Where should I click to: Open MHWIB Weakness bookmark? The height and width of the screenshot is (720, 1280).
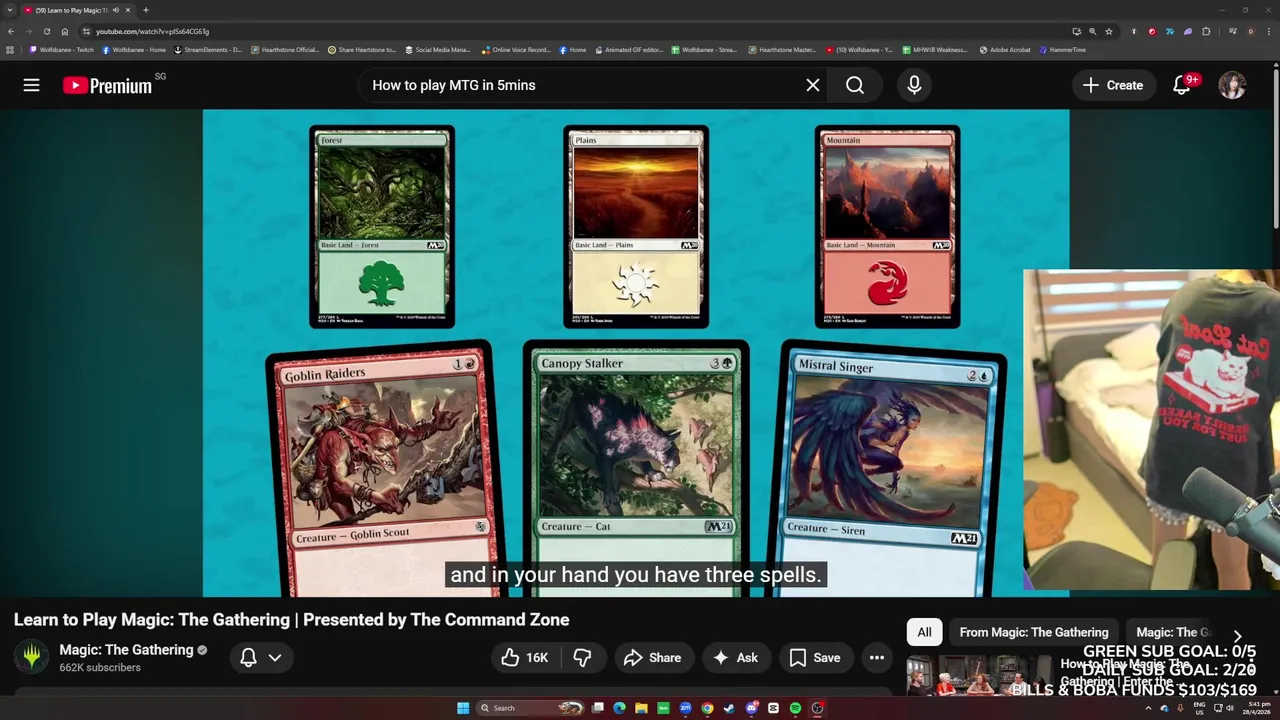tap(935, 49)
